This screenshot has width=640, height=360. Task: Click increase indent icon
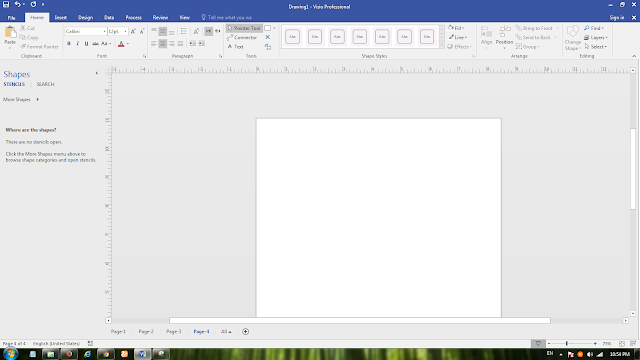(201, 43)
